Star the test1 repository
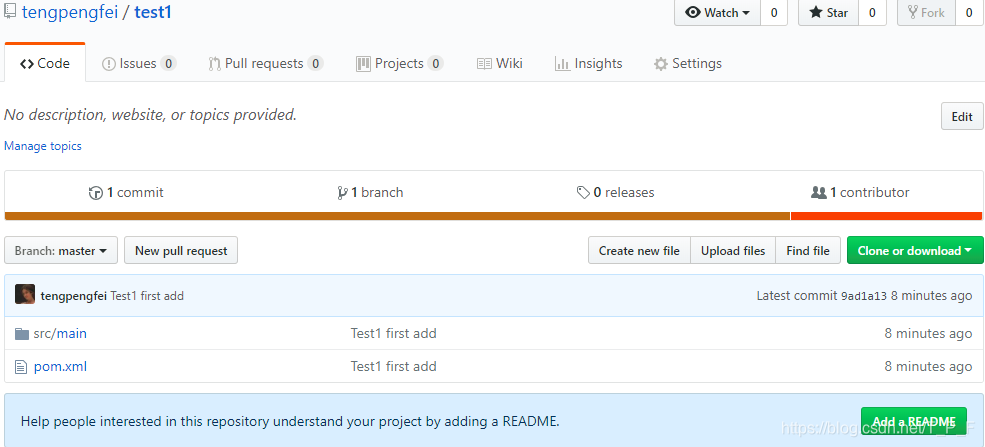Viewport: 985px width, 447px height. click(x=829, y=13)
